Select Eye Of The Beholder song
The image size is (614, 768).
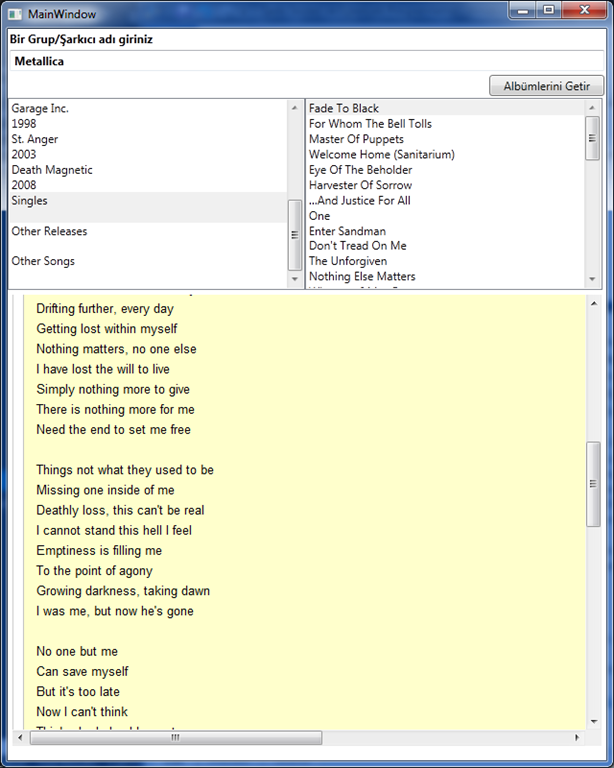click(360, 170)
